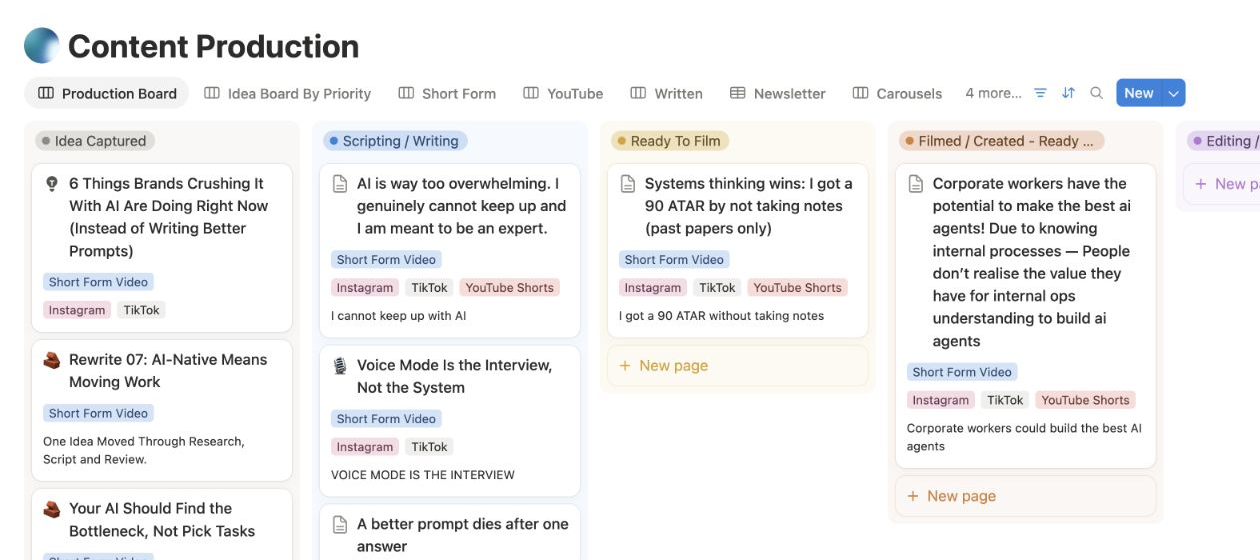Open the Your AI Should Find the Bottleneck card
Image resolution: width=1260 pixels, height=560 pixels.
162,524
